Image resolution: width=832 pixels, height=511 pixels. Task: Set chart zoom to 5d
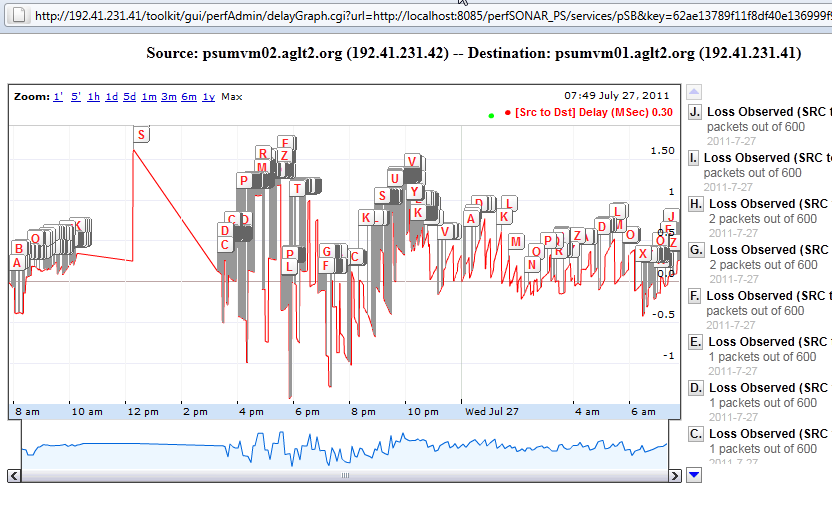tap(129, 97)
